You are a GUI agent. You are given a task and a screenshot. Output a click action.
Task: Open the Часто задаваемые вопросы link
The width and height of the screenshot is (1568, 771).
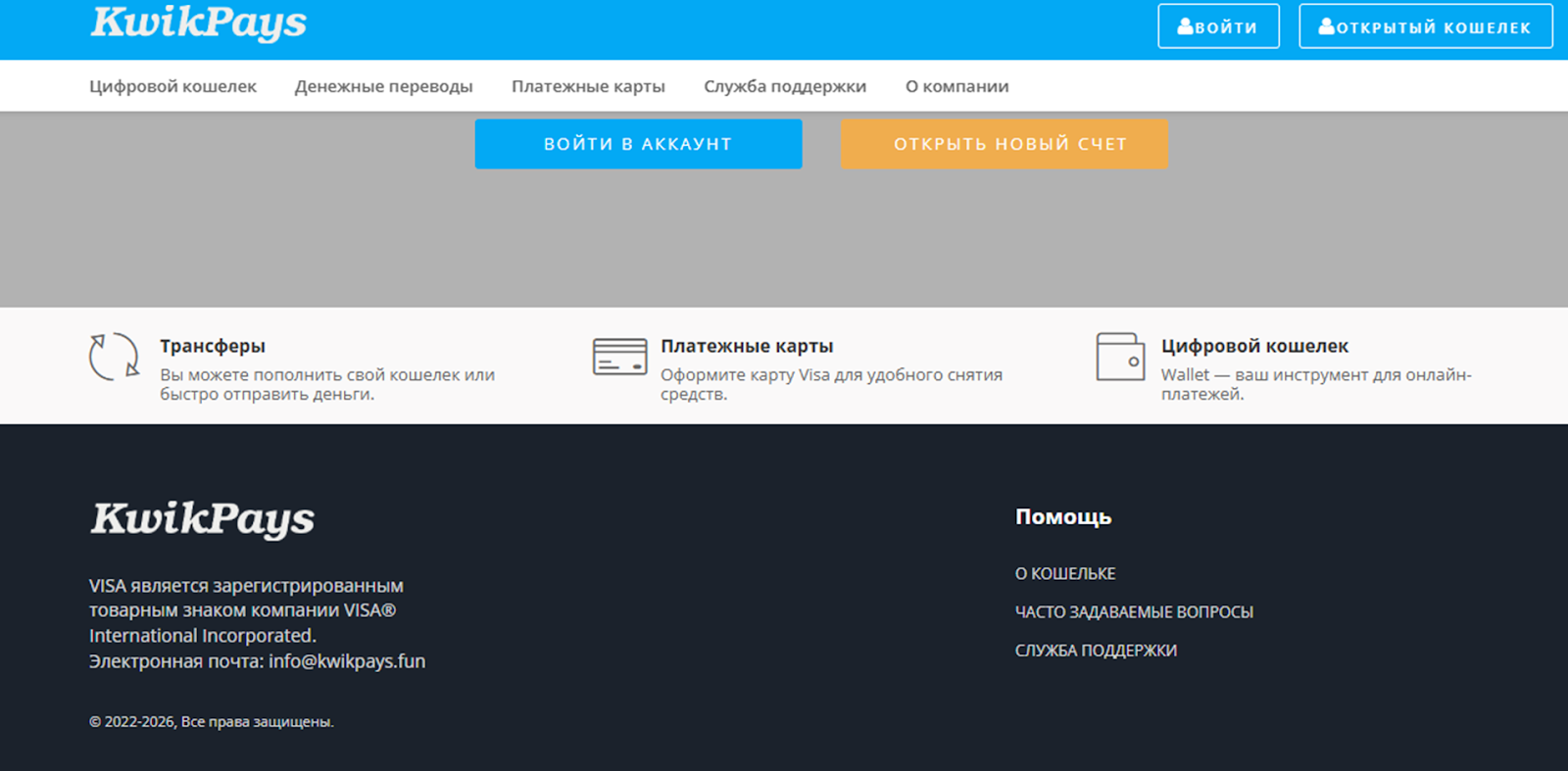(x=1135, y=612)
